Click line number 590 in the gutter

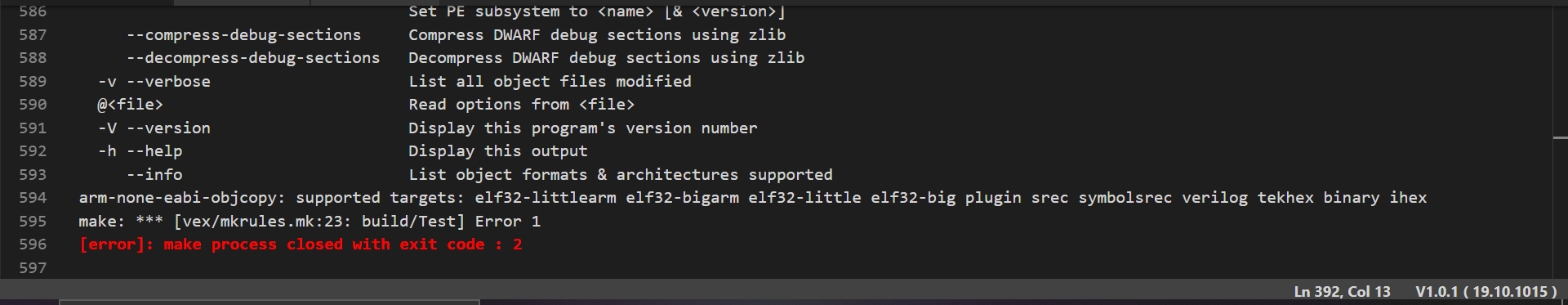(x=33, y=105)
